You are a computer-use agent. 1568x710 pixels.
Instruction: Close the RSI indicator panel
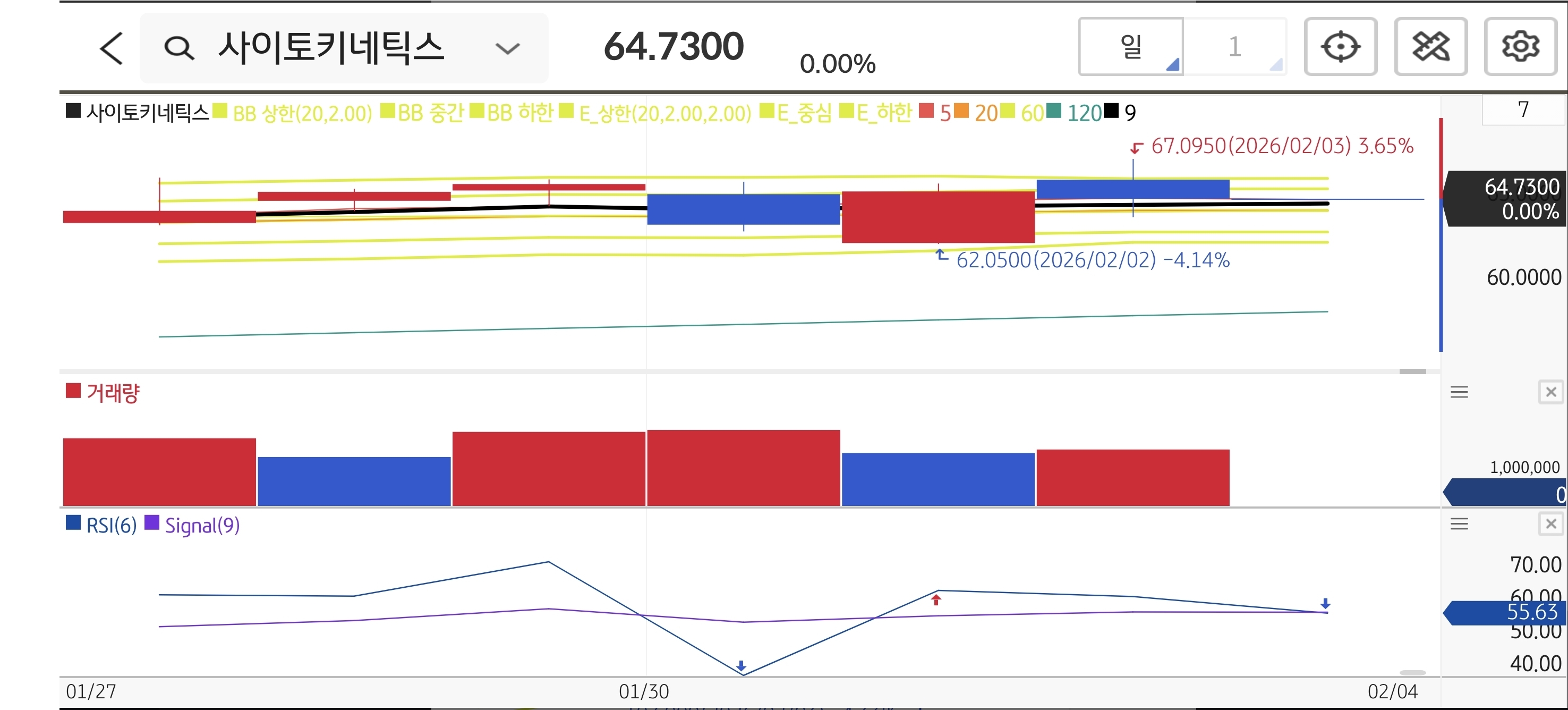tap(1550, 523)
